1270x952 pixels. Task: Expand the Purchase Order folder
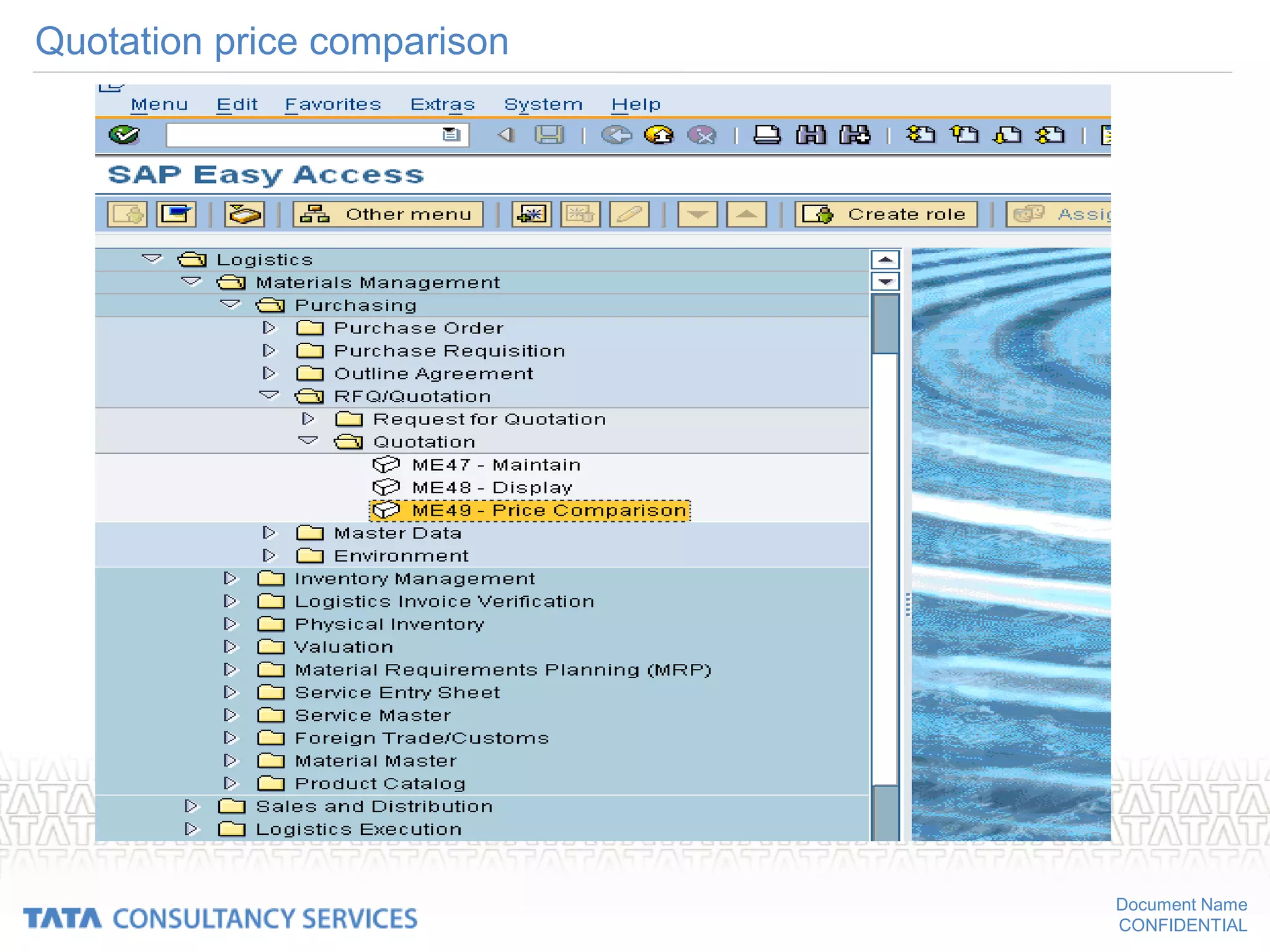(269, 327)
